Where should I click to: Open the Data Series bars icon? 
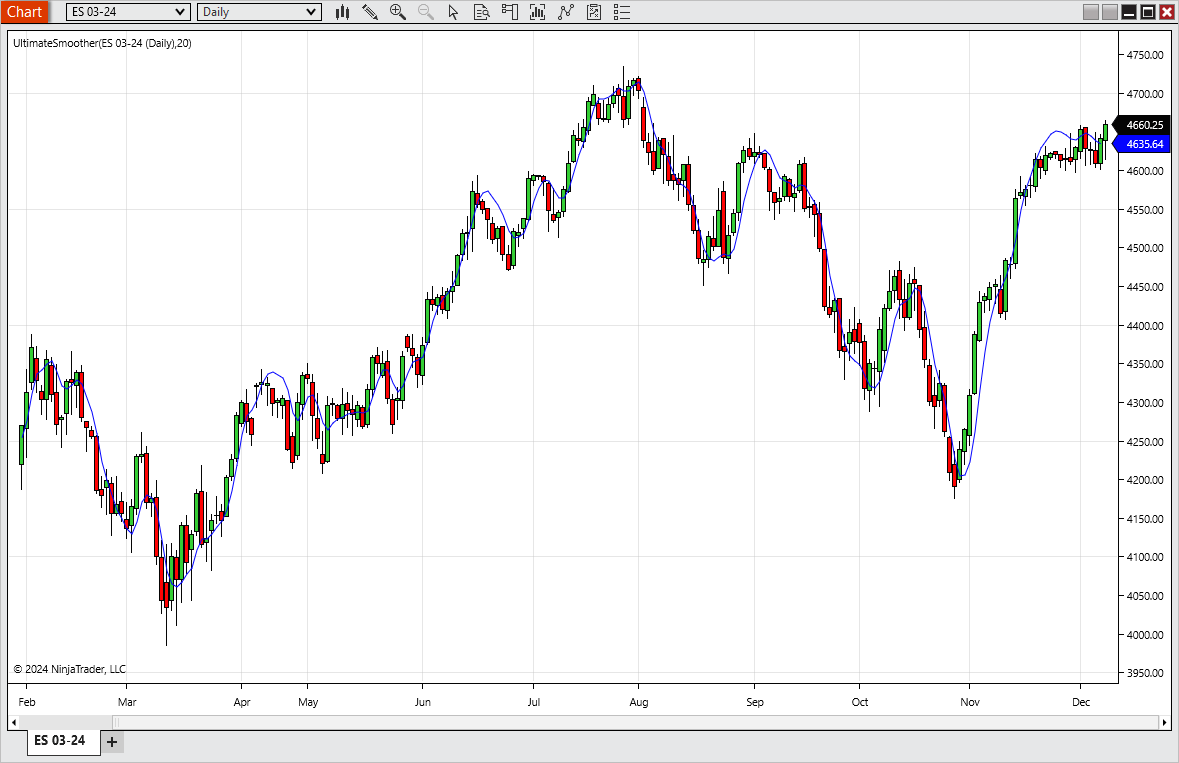pos(537,12)
